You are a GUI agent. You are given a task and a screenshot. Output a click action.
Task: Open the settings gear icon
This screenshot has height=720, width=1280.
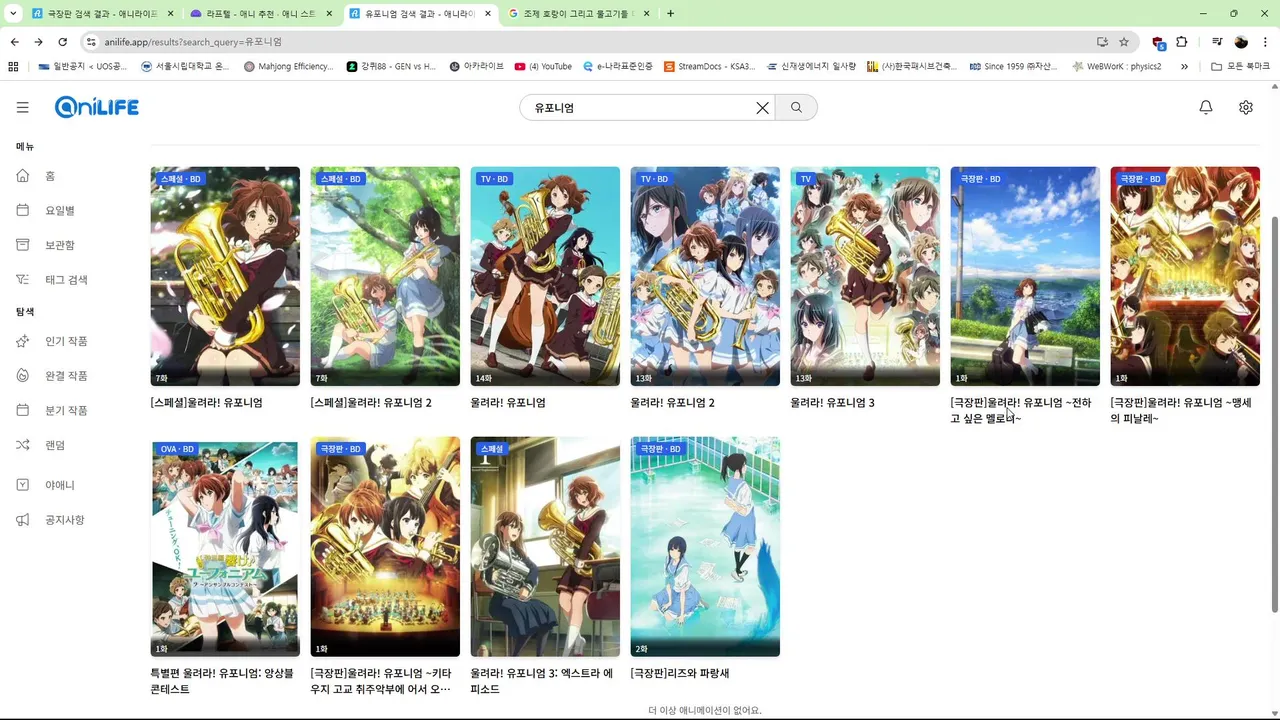(x=1246, y=107)
